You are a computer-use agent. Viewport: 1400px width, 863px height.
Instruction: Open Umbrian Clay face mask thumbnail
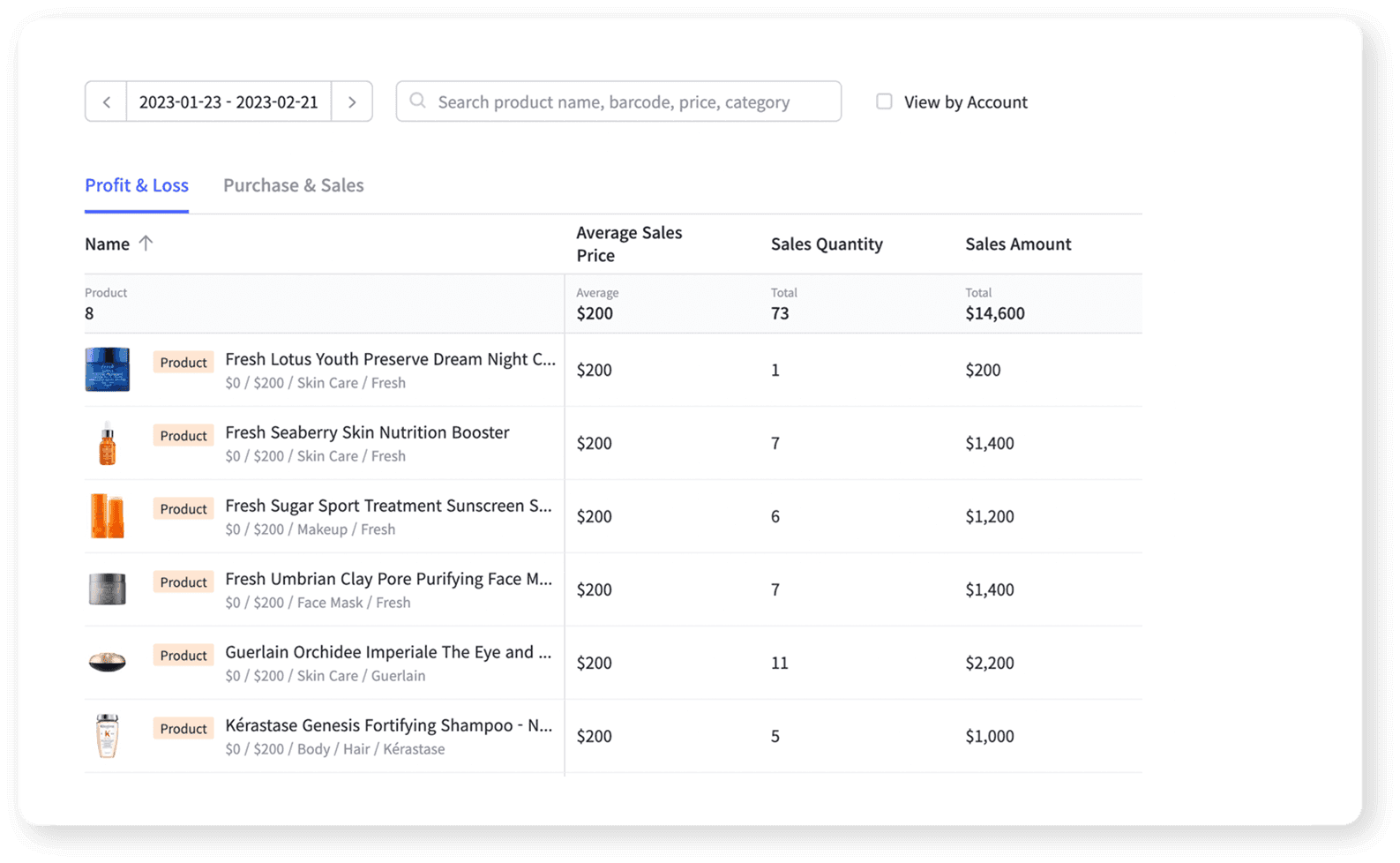pos(108,589)
